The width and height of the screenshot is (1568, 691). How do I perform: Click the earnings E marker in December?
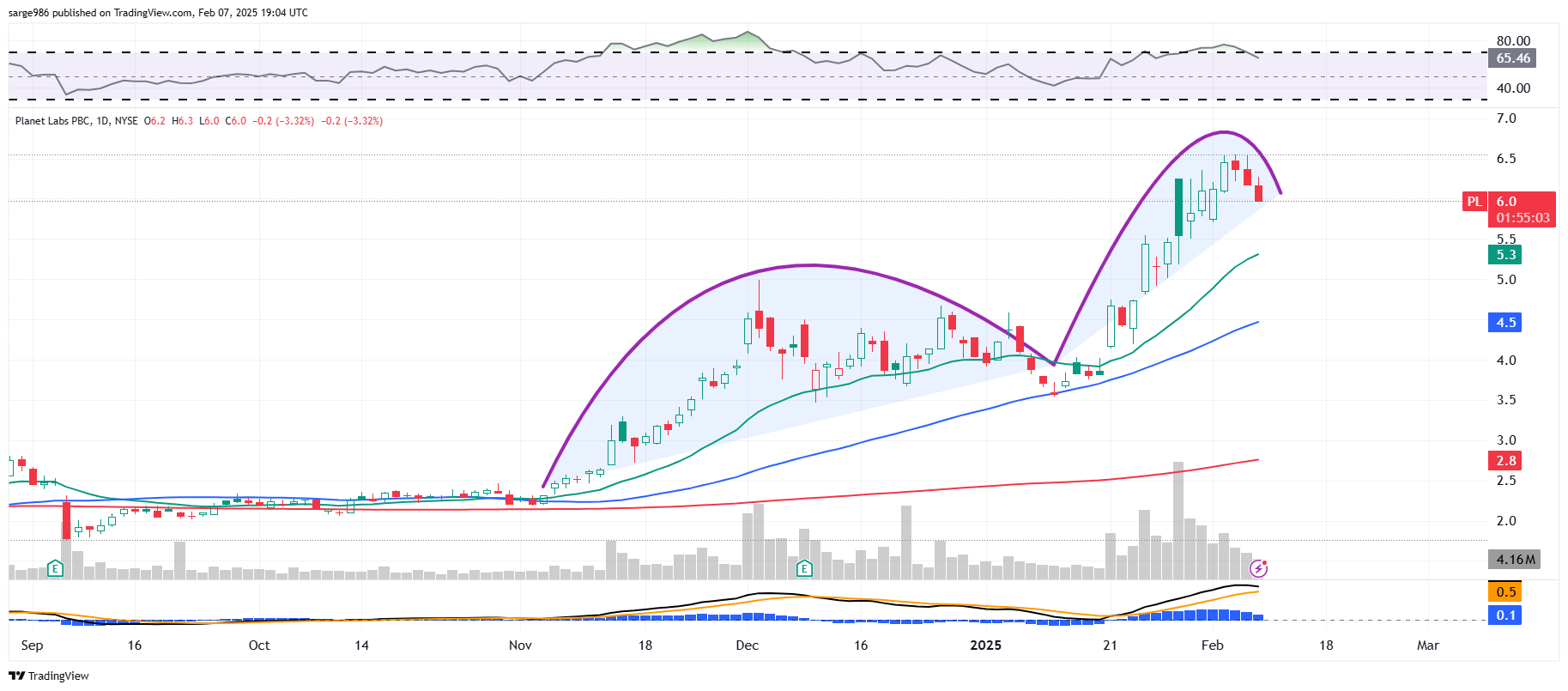[x=804, y=568]
